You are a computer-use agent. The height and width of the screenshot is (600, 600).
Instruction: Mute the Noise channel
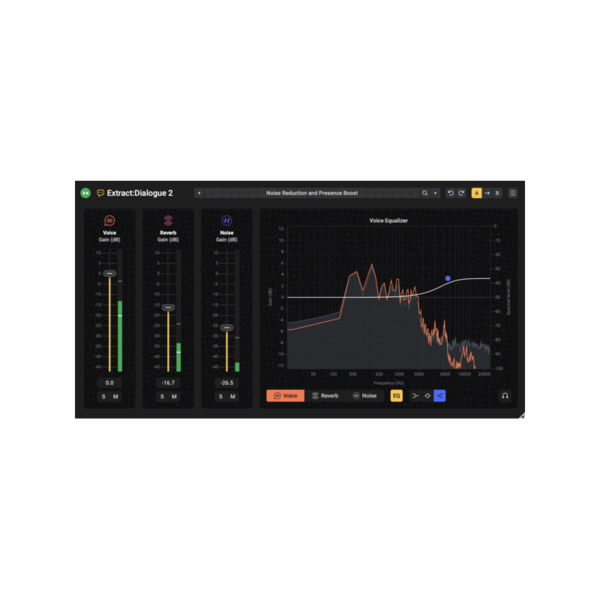233,396
